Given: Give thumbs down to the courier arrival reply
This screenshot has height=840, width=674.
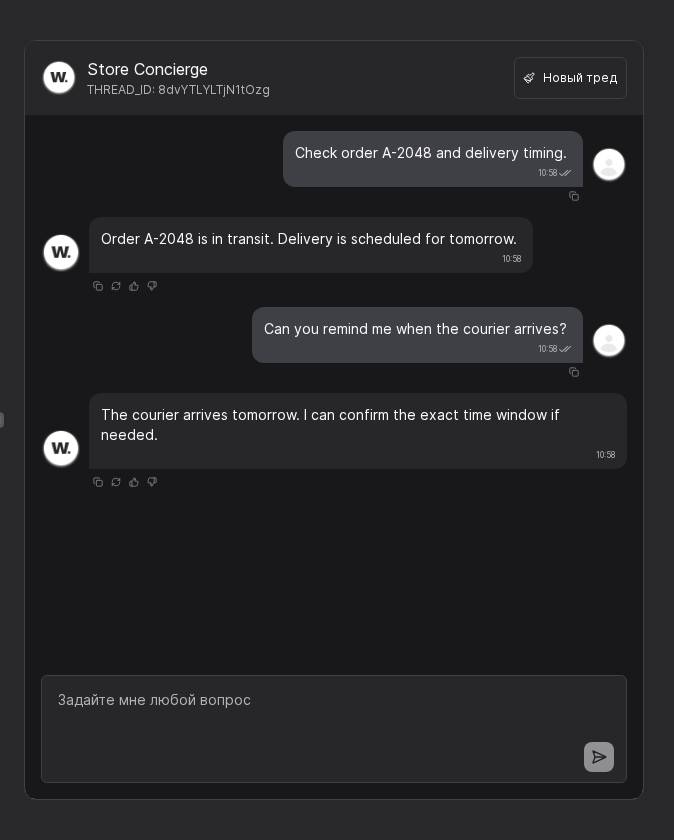Looking at the screenshot, I should pos(152,482).
